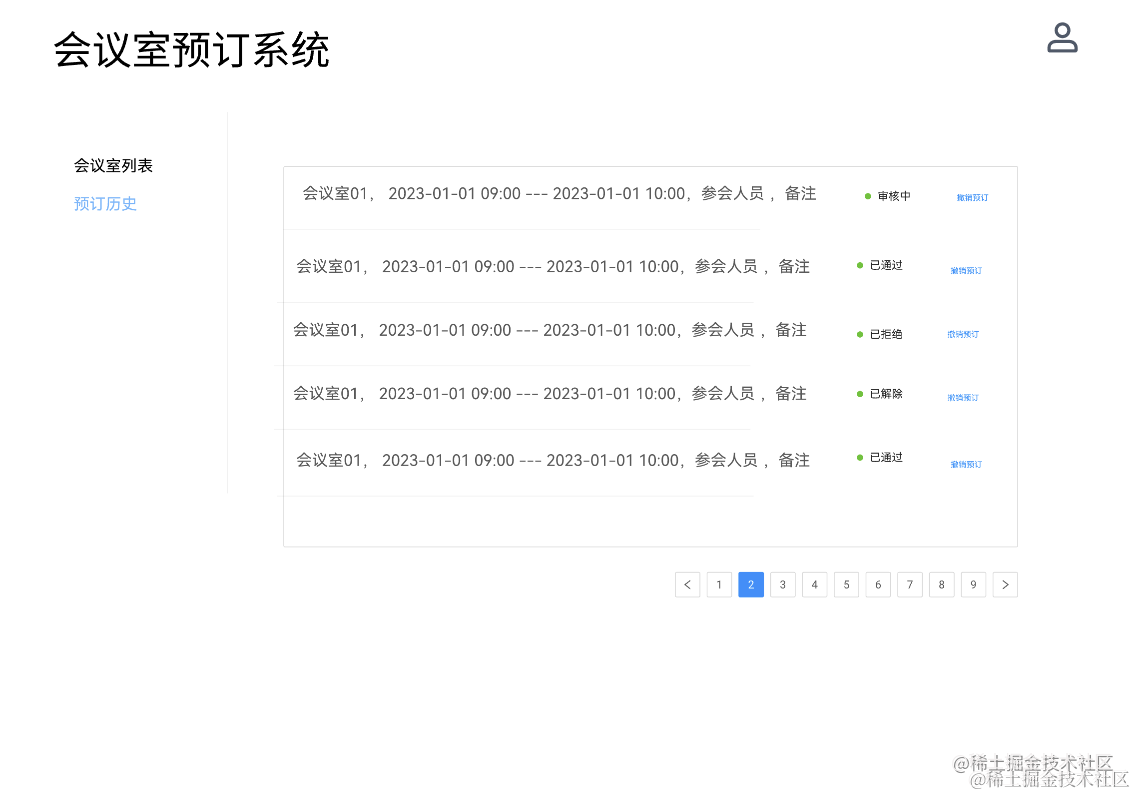The width and height of the screenshot is (1136, 796).
Task: Open 会议室列表 in the sidebar
Action: [x=113, y=166]
